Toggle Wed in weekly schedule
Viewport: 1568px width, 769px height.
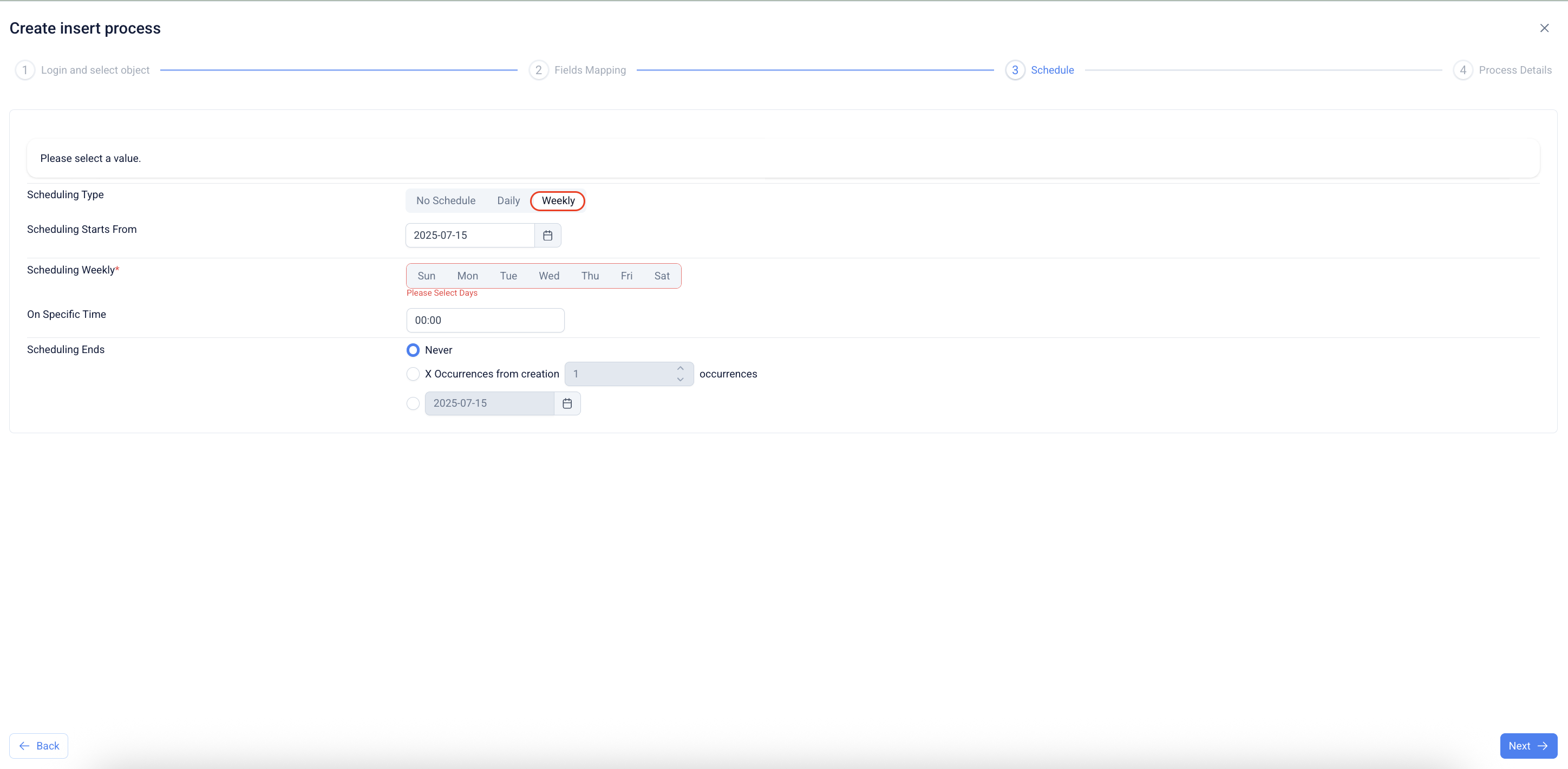(548, 276)
